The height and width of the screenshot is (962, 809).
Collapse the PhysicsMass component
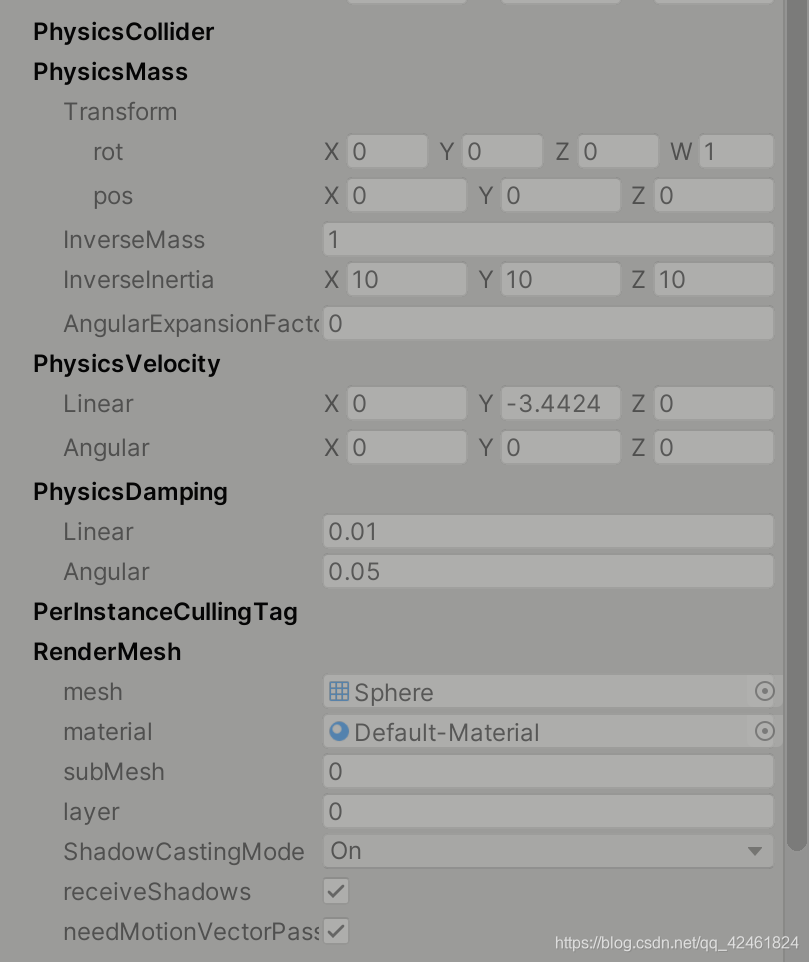[110, 71]
